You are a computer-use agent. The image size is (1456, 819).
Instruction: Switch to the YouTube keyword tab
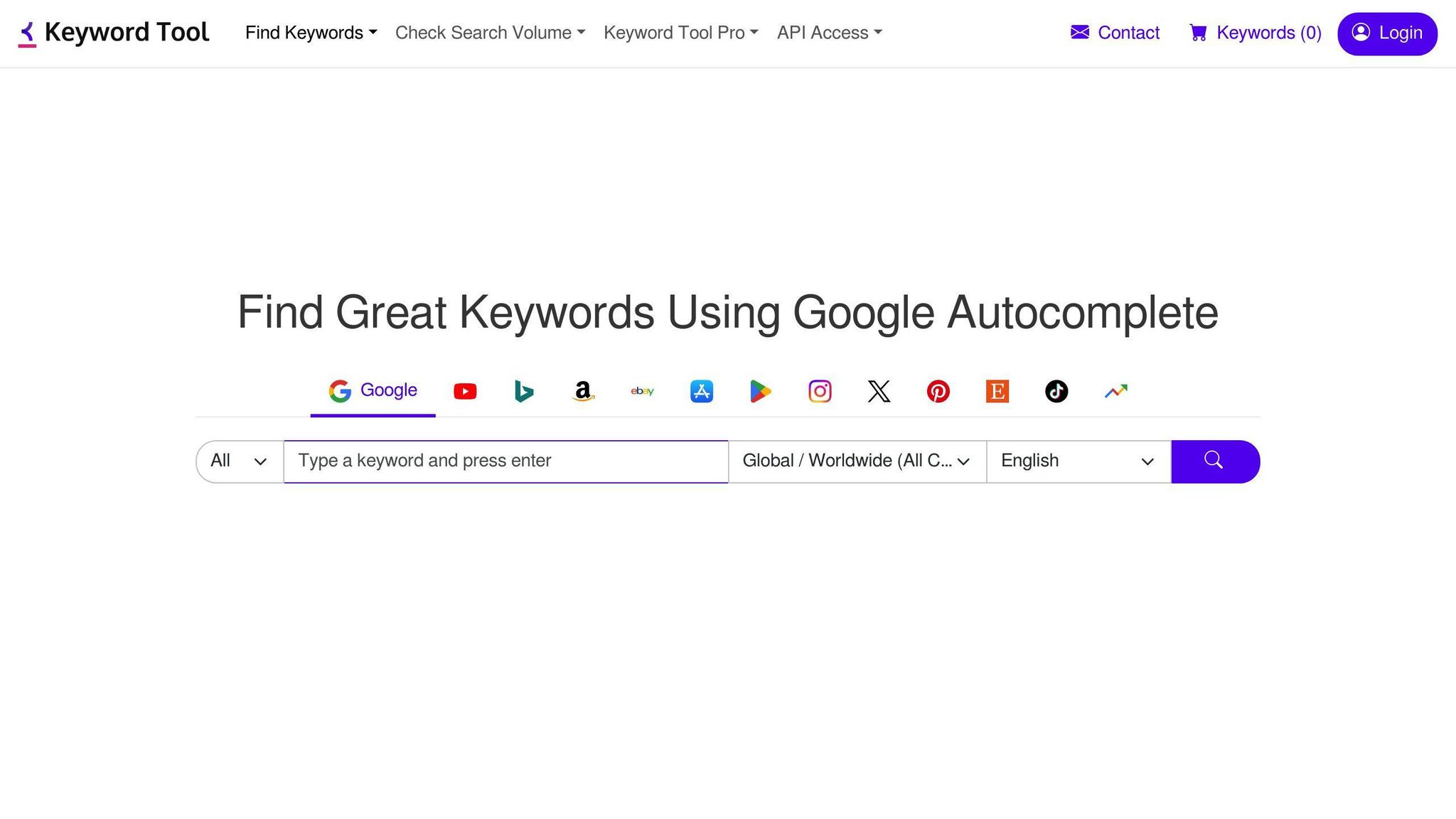pyautogui.click(x=465, y=391)
